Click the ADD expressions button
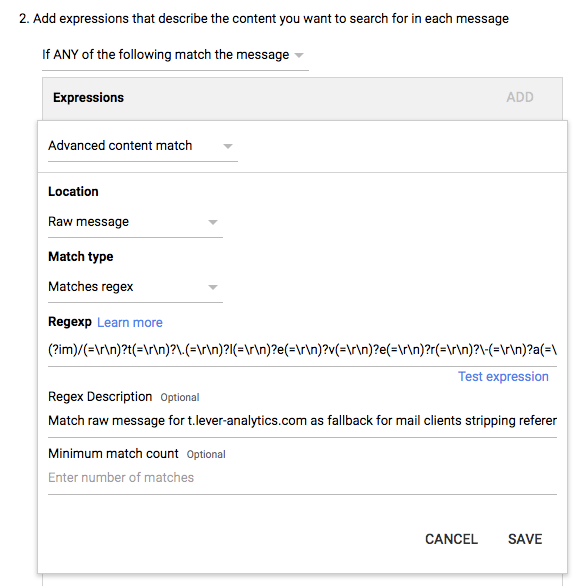Screen dimensions: 575x586 520,98
